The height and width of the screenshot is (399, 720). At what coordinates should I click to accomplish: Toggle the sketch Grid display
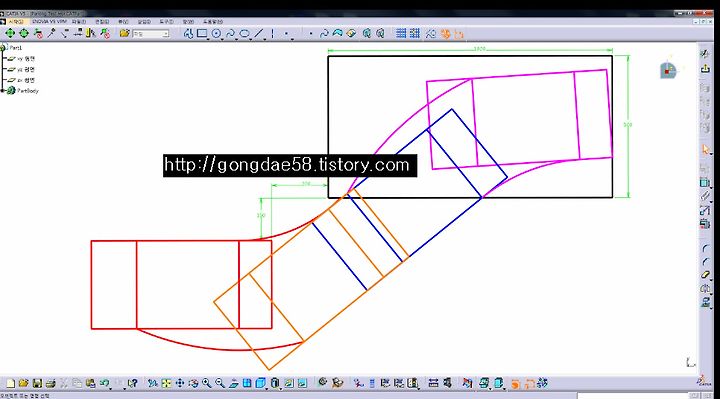point(401,33)
